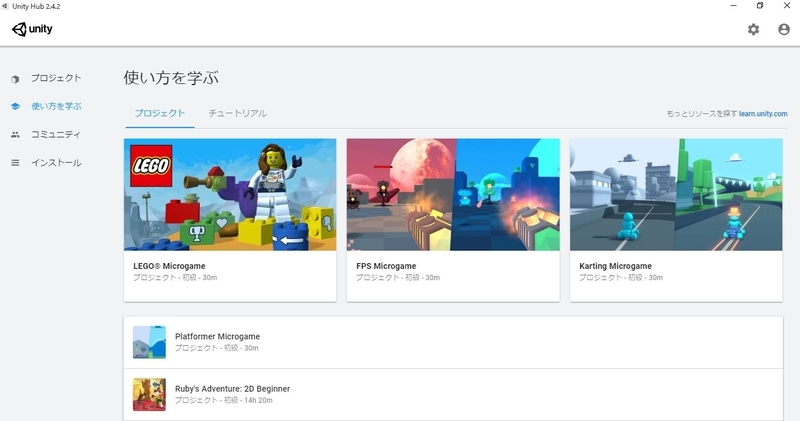Open the LEGO Microgame thumbnail image
Image resolution: width=800 pixels, height=421 pixels.
[230, 194]
